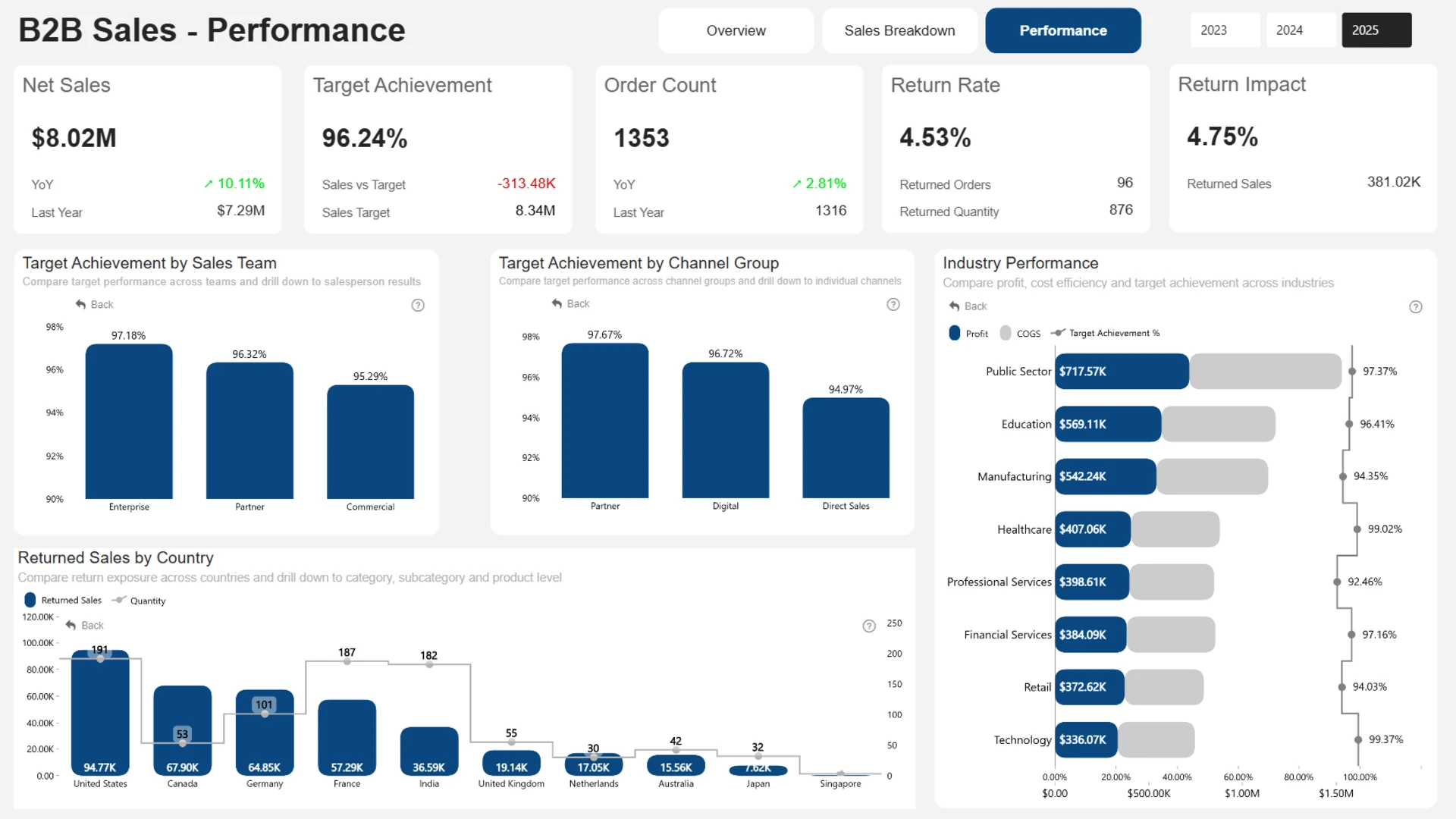The width and height of the screenshot is (1456, 819).
Task: Switch to Sales Breakdown tab
Action: click(899, 30)
